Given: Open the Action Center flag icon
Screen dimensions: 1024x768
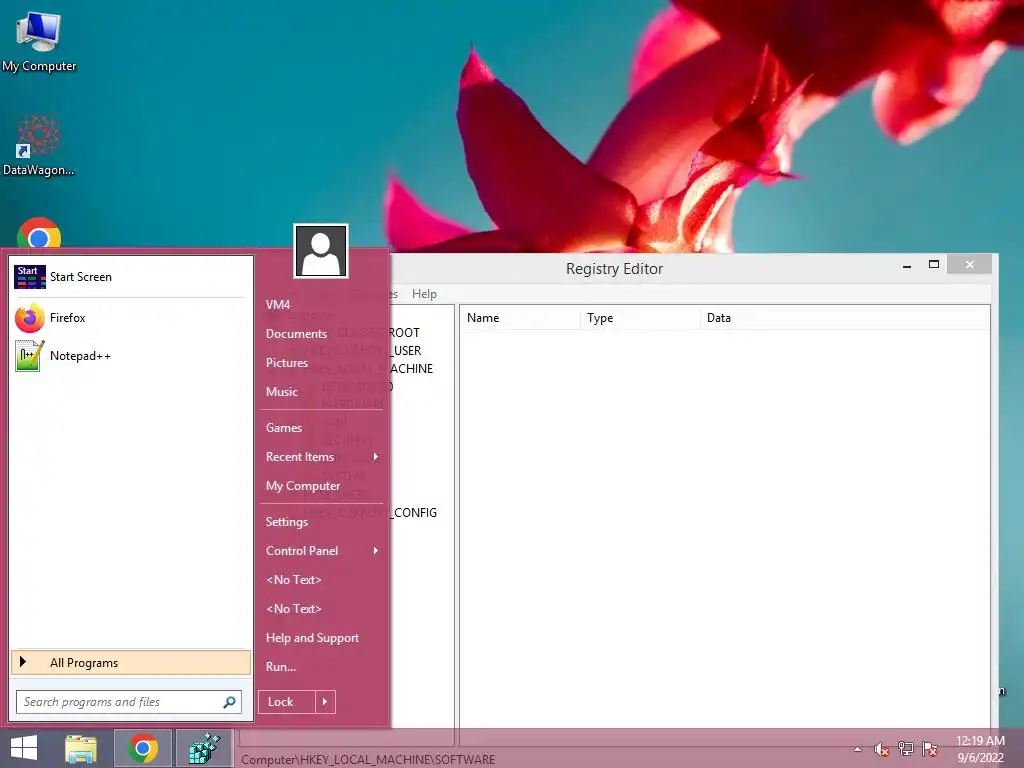Looking at the screenshot, I should pyautogui.click(x=930, y=749).
